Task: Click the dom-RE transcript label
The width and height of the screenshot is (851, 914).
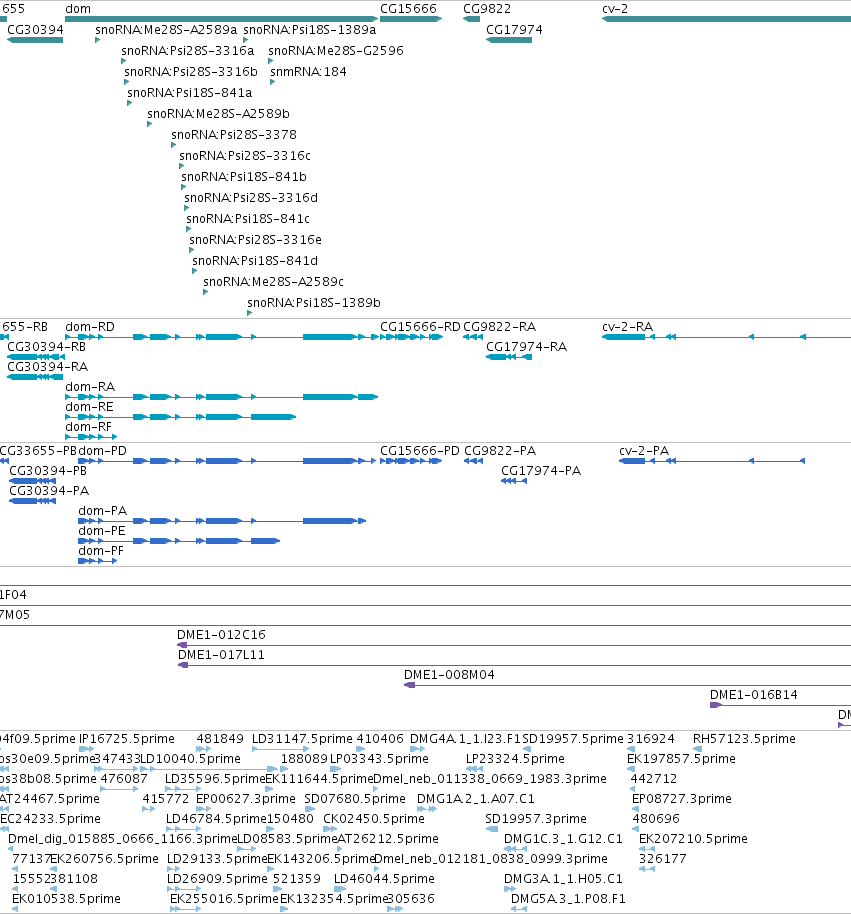Action: point(89,407)
